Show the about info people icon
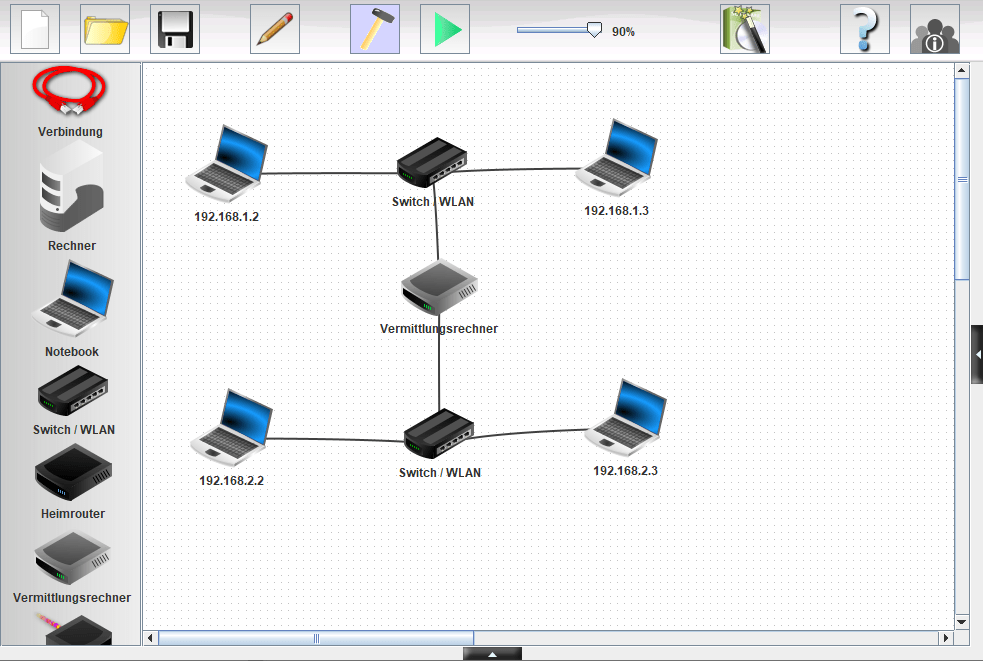 click(x=935, y=29)
